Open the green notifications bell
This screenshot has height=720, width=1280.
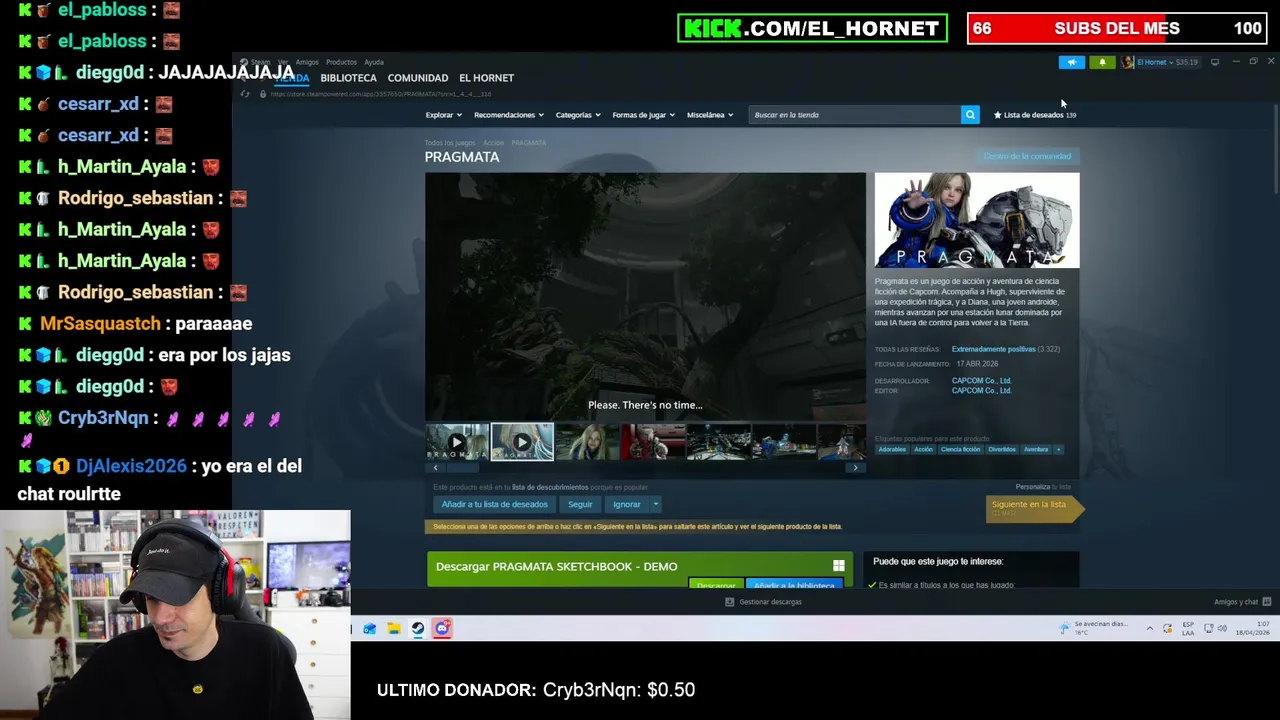pyautogui.click(x=1102, y=62)
